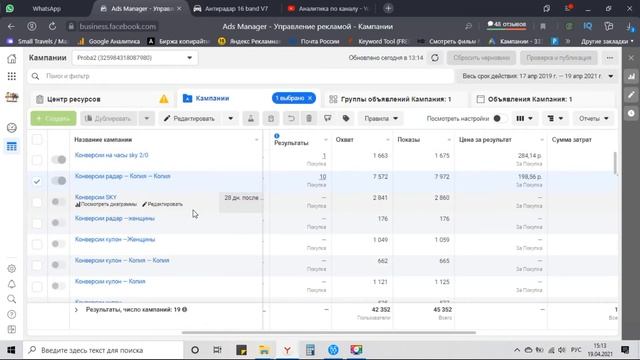Tick the select-all campaigns header checkbox

[x=37, y=140]
